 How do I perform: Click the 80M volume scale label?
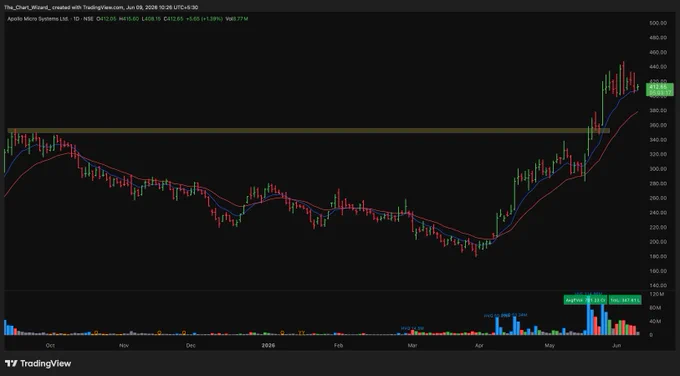[x=656, y=308]
